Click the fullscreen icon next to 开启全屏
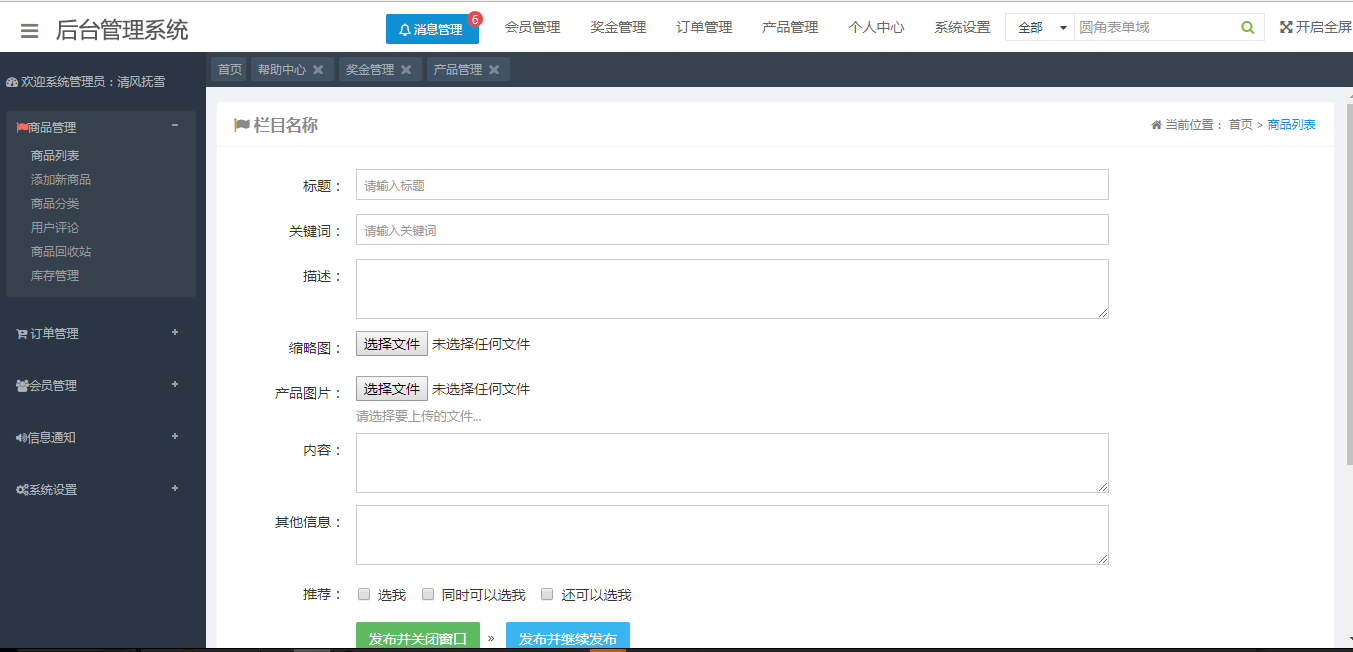Viewport: 1353px width, 652px height. click(x=1286, y=27)
